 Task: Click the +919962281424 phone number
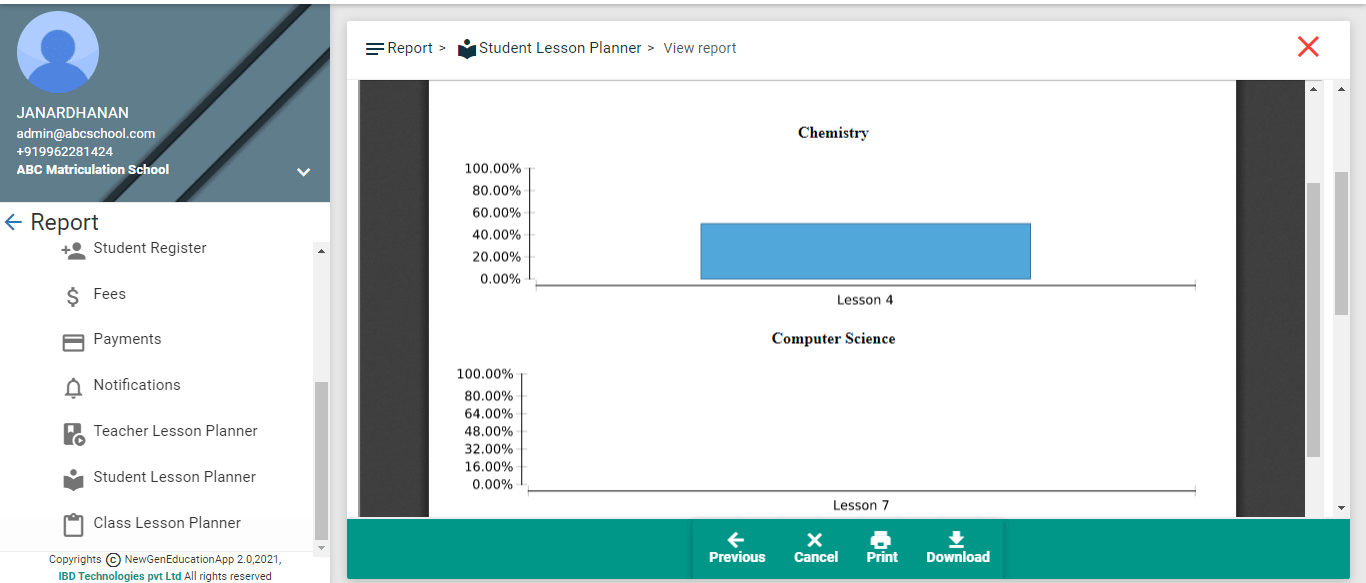(65, 152)
